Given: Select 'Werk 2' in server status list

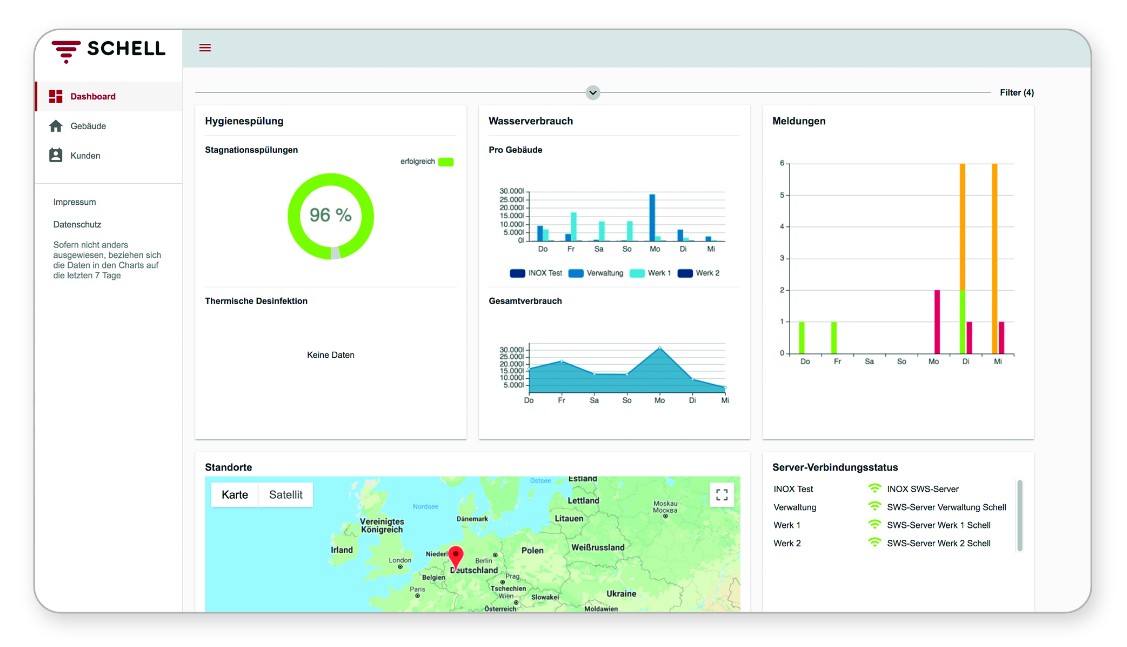Looking at the screenshot, I should pos(787,543).
